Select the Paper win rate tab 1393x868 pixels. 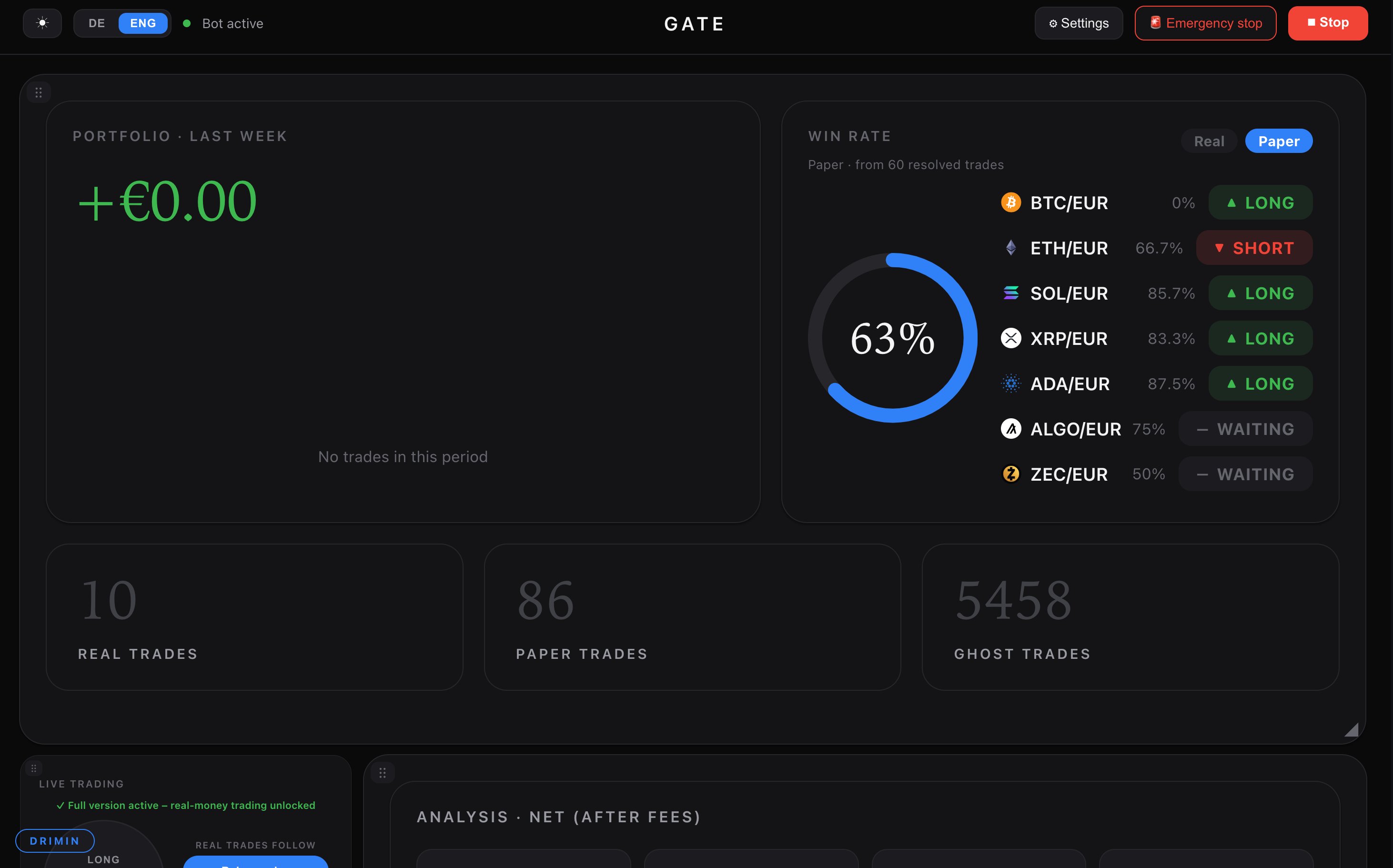1279,141
